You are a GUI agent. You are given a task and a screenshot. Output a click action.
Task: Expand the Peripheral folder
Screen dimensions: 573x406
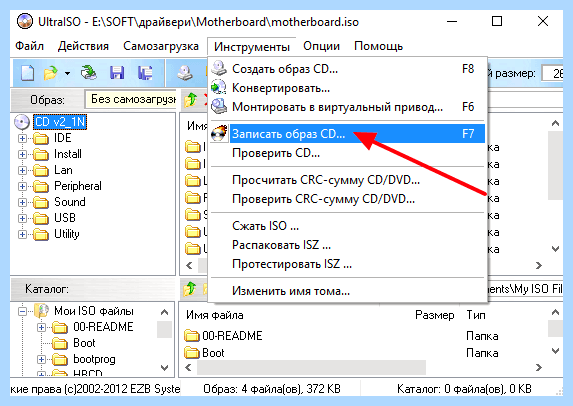(x=22, y=186)
